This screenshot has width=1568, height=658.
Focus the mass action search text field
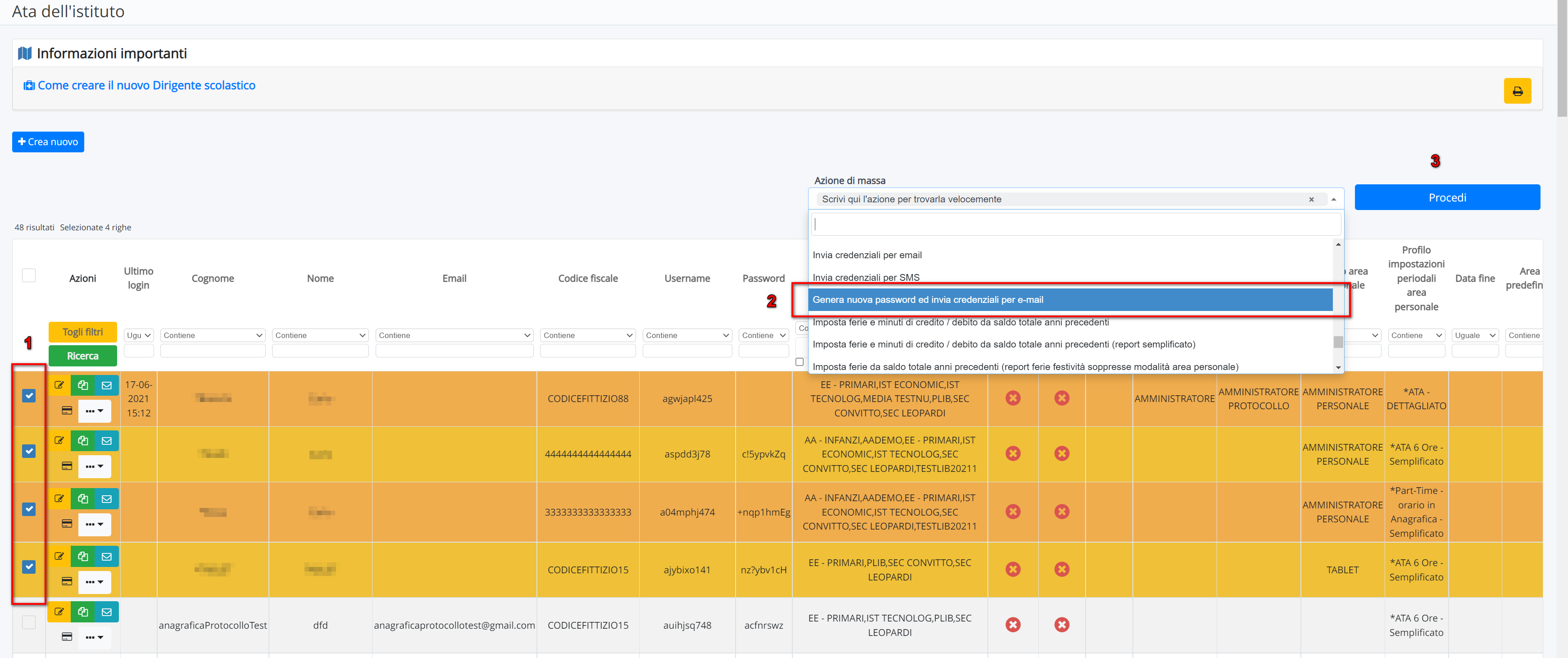[1076, 224]
